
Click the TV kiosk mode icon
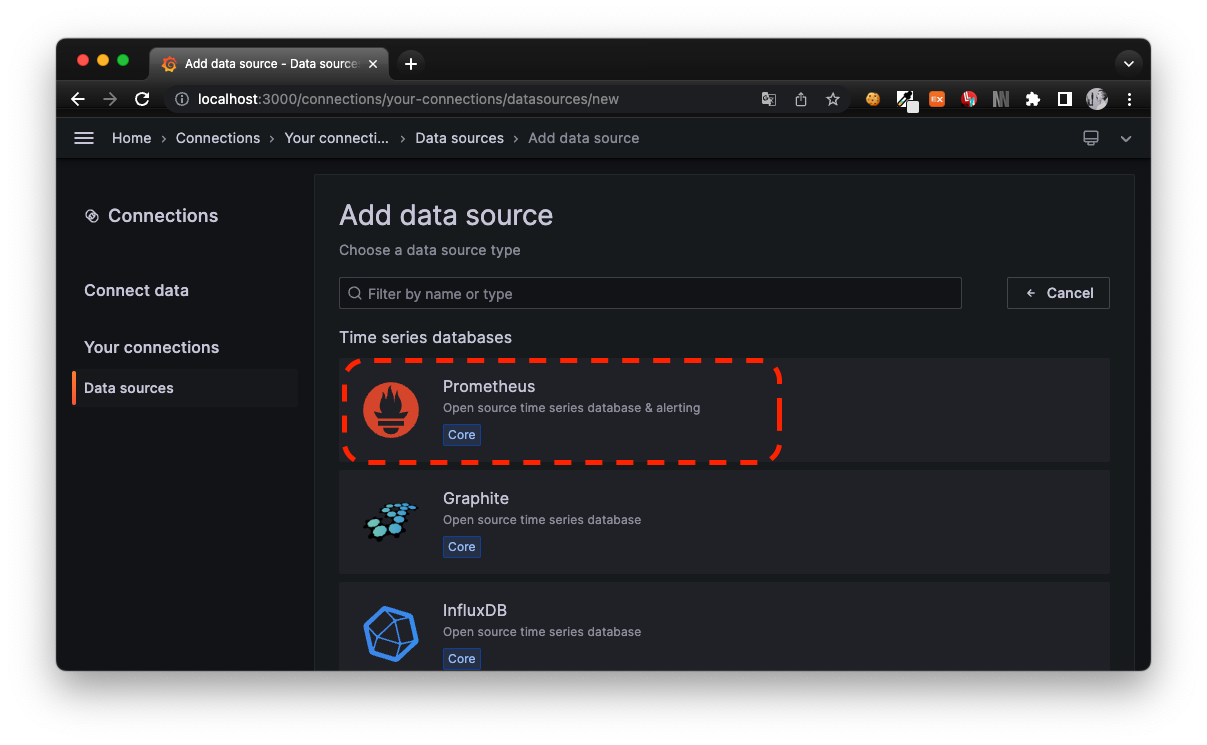pos(1091,138)
